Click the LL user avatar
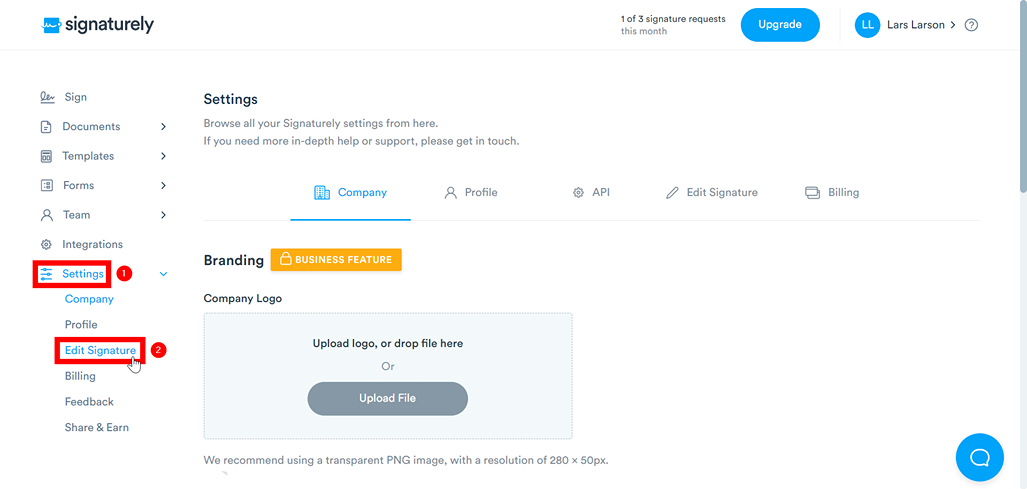 click(867, 25)
